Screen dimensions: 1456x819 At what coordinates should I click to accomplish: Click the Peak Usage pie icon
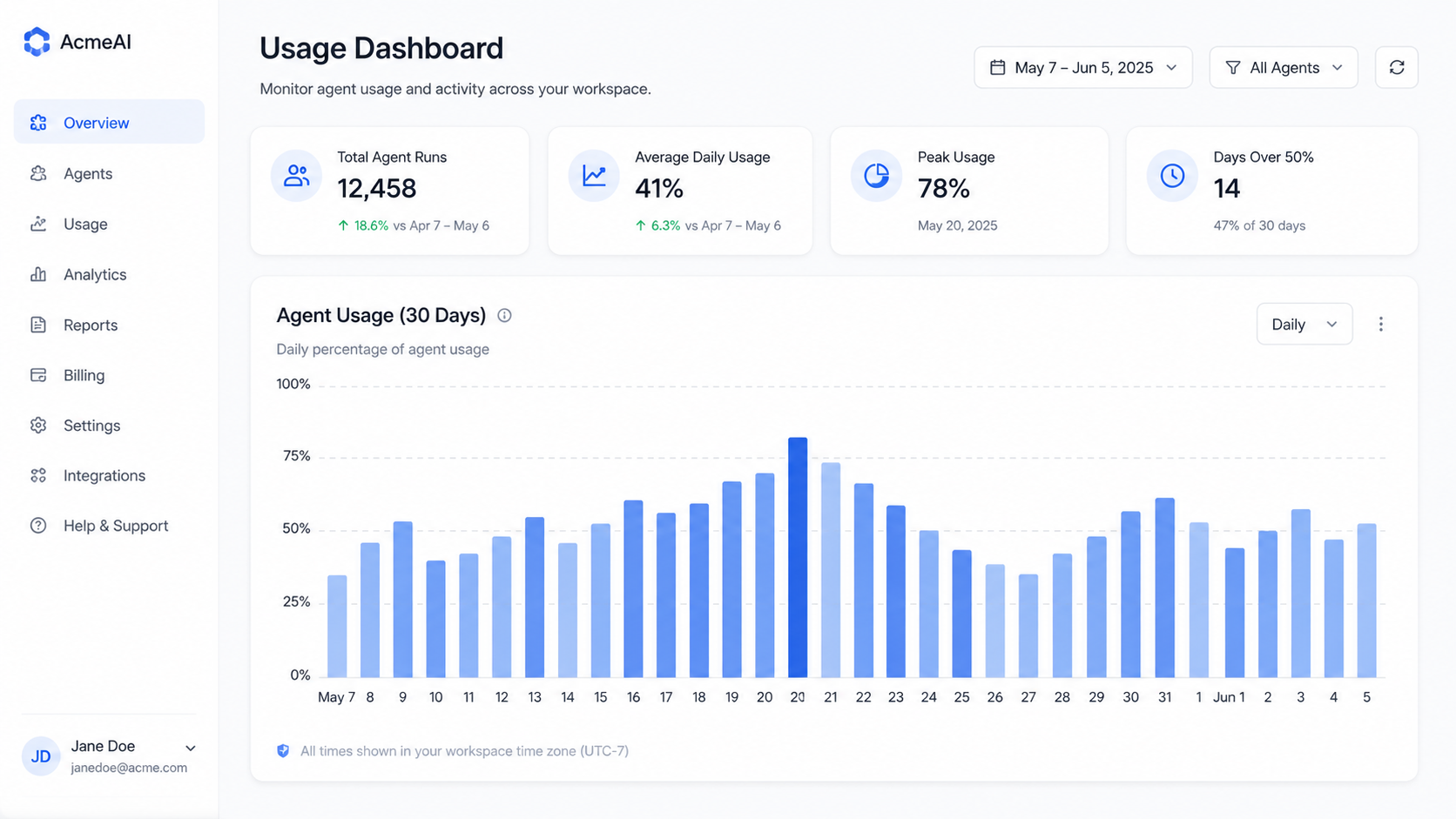(876, 176)
